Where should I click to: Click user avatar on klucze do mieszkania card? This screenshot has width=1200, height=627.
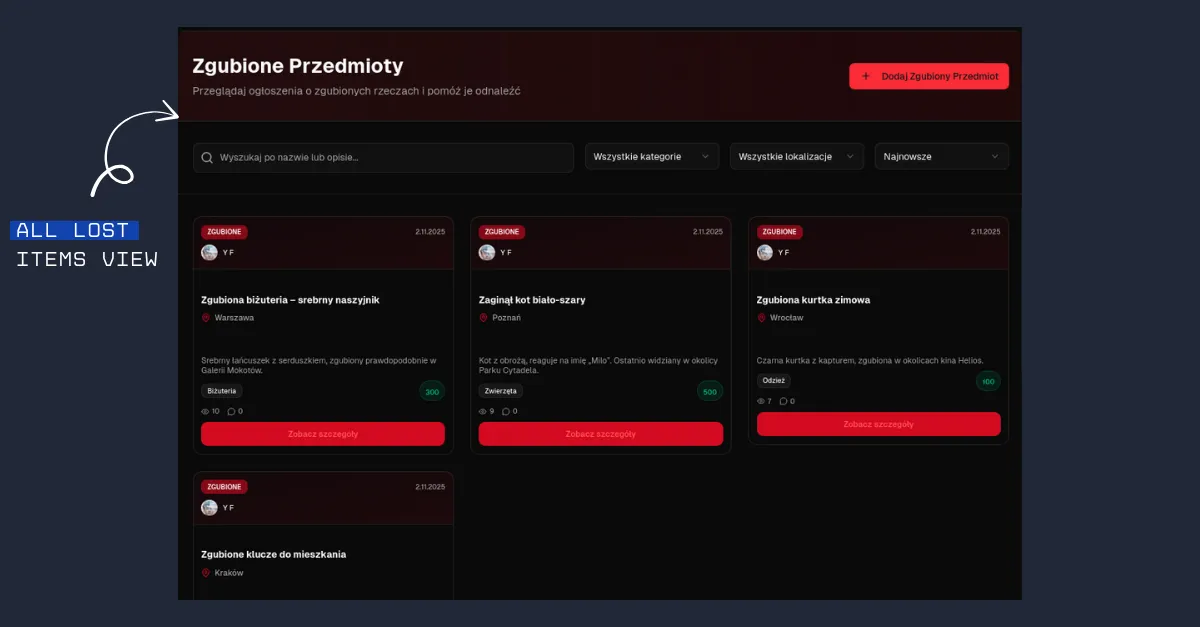(x=209, y=507)
